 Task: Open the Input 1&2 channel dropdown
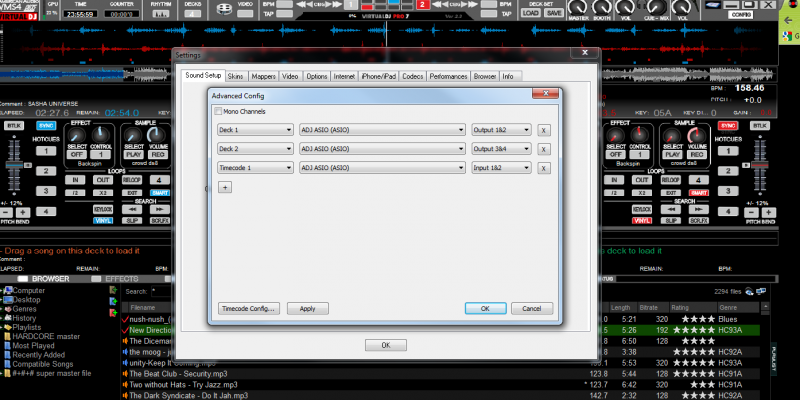(502, 168)
